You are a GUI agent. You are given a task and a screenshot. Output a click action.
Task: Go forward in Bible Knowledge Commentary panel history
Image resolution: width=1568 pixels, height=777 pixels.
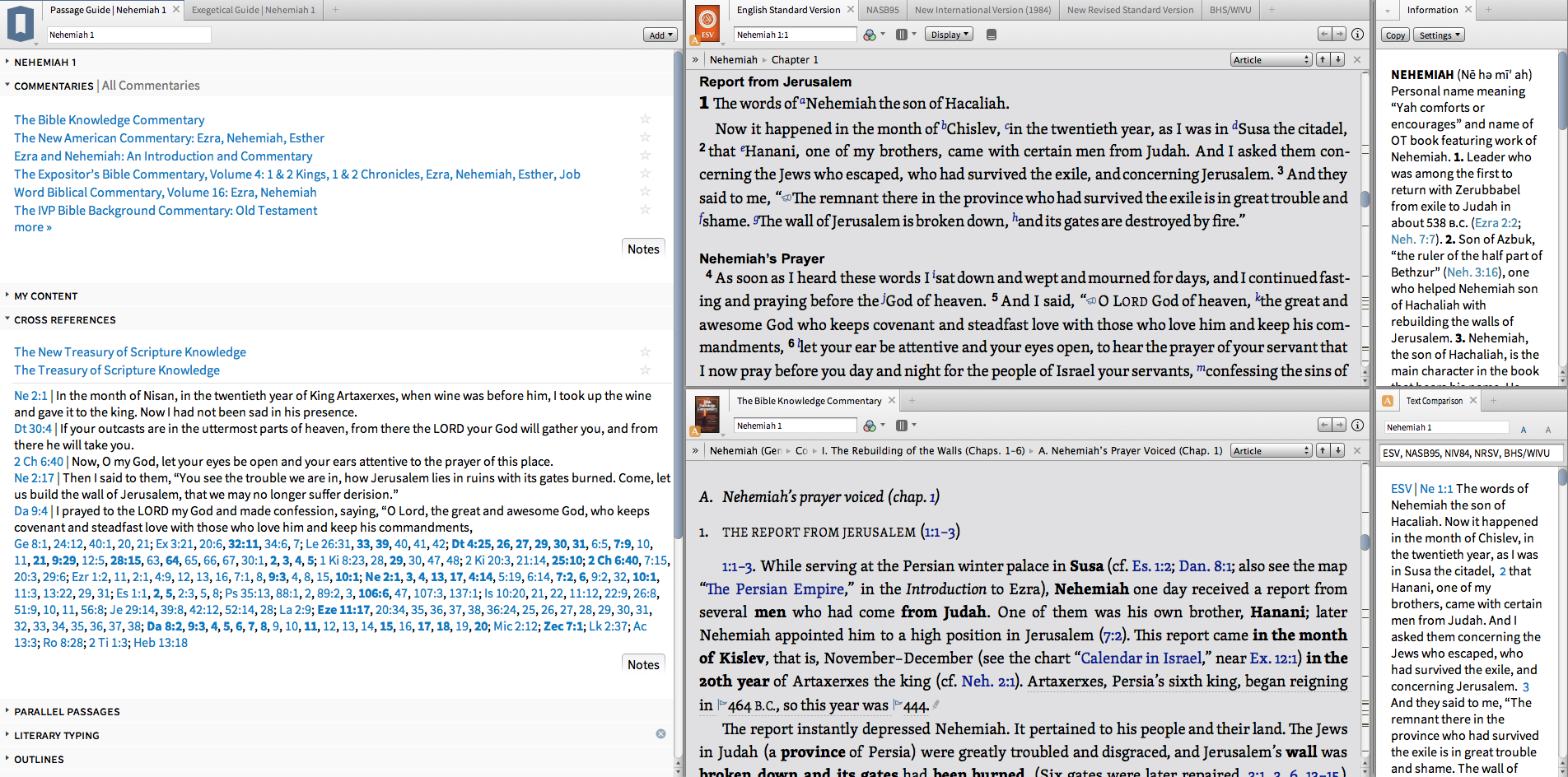click(1340, 426)
